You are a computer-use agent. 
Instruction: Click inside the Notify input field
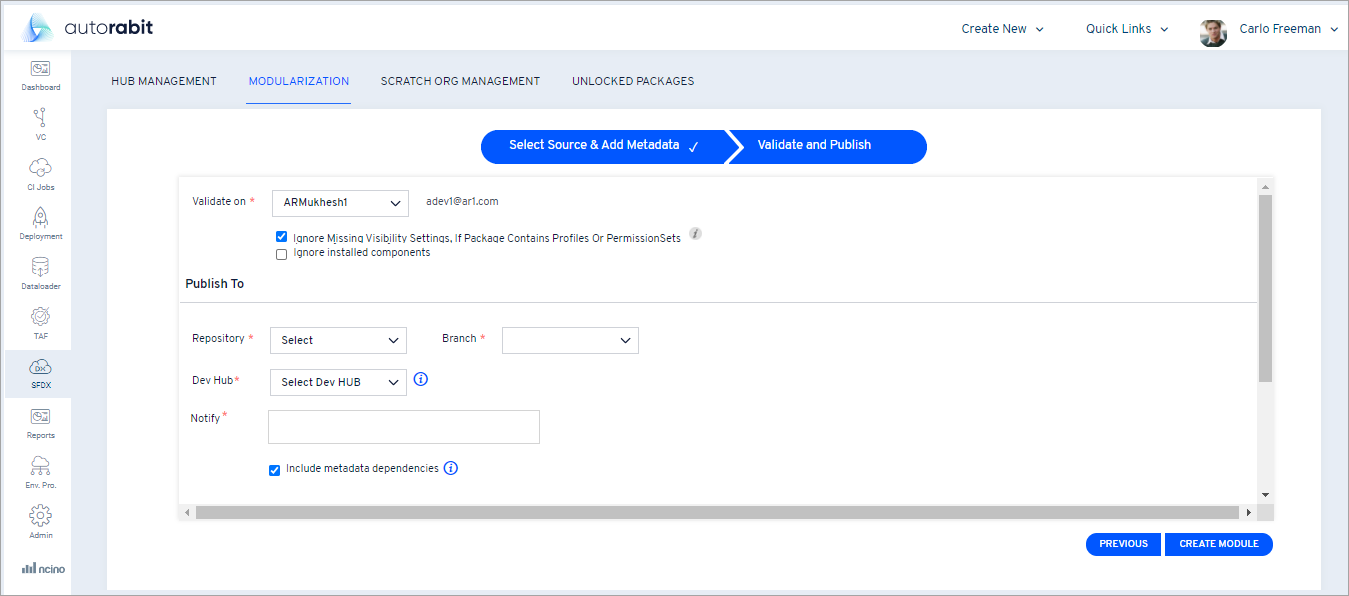[x=403, y=426]
